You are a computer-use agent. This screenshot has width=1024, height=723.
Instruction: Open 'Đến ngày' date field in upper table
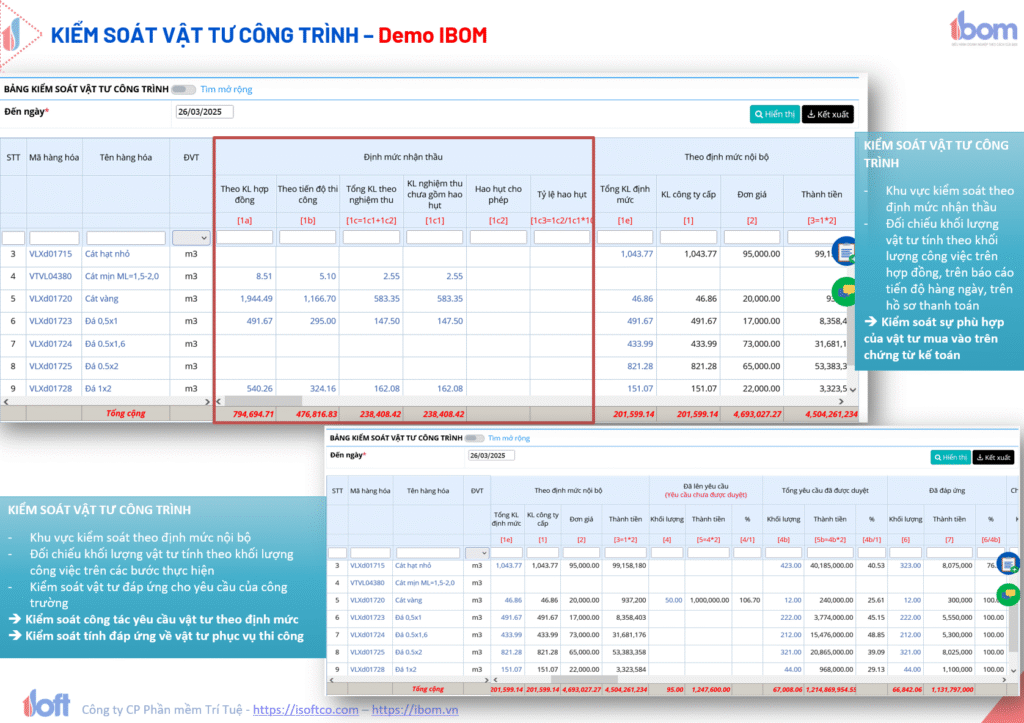204,111
